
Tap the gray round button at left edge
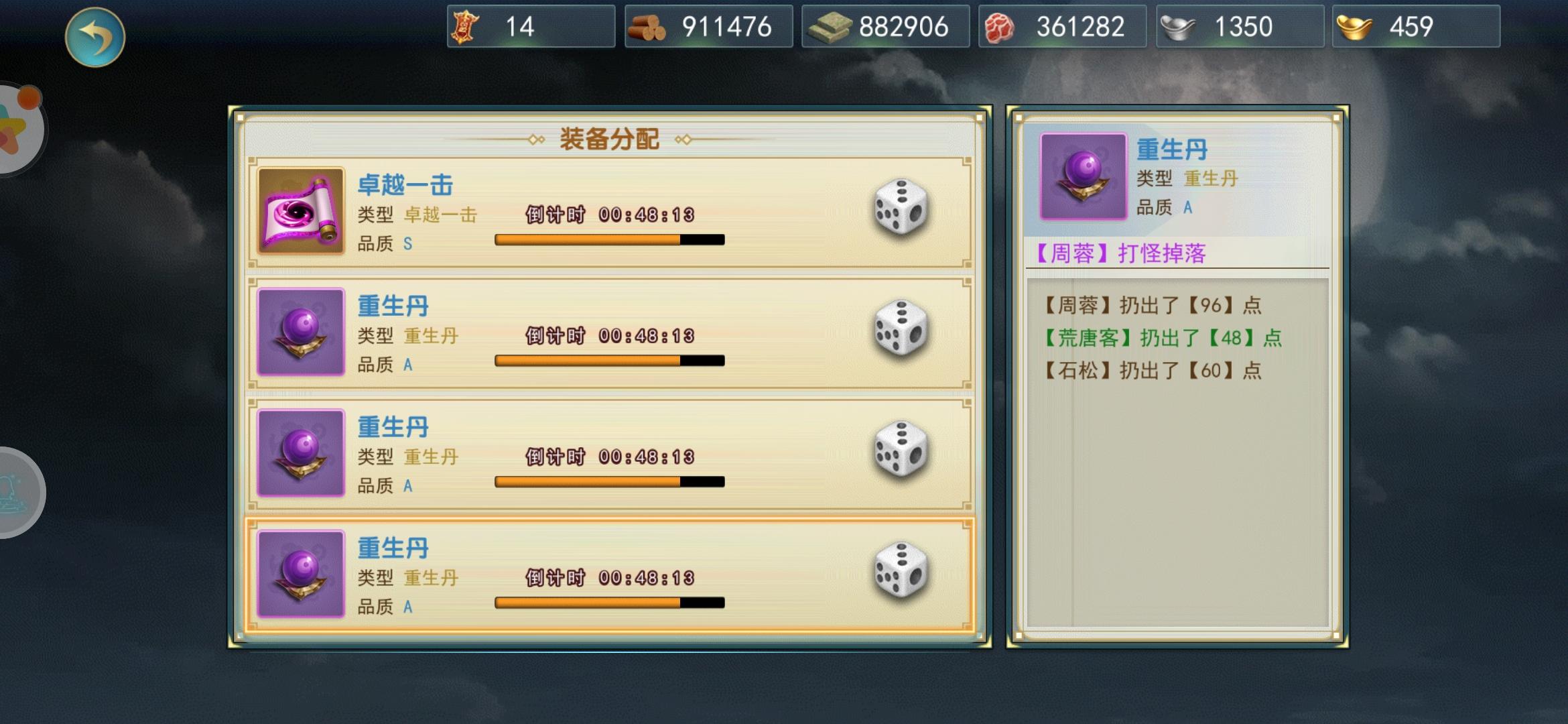20,493
